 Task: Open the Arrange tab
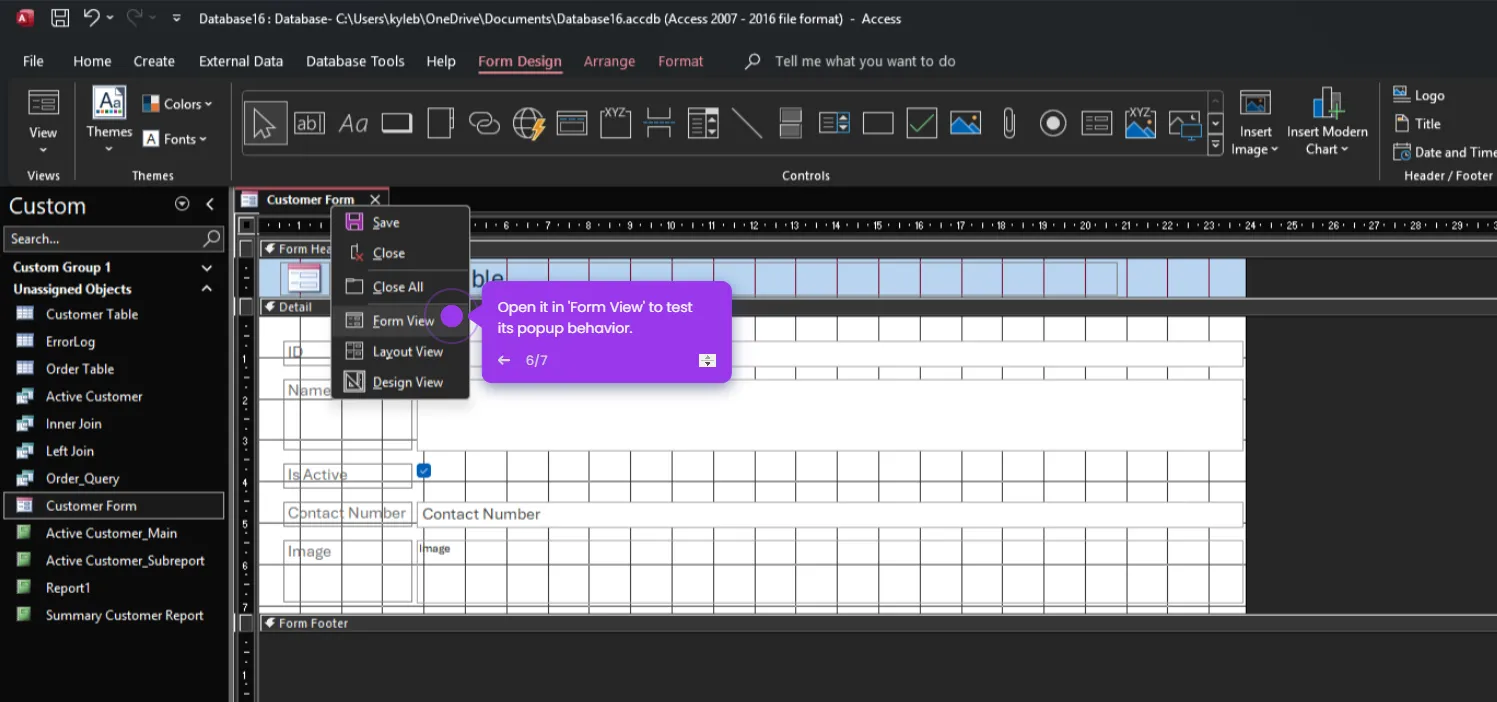click(x=609, y=61)
